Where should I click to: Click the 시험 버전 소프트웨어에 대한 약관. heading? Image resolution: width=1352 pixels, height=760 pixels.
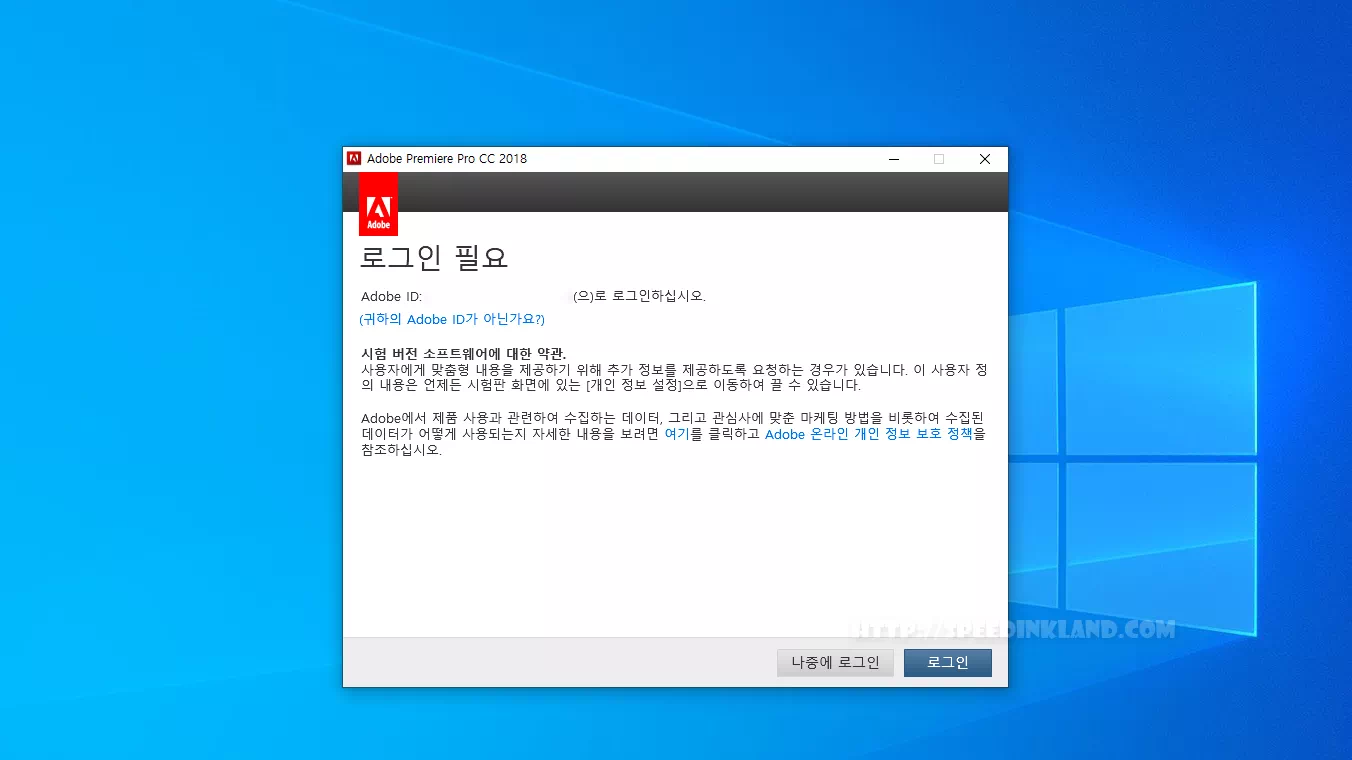click(x=464, y=354)
